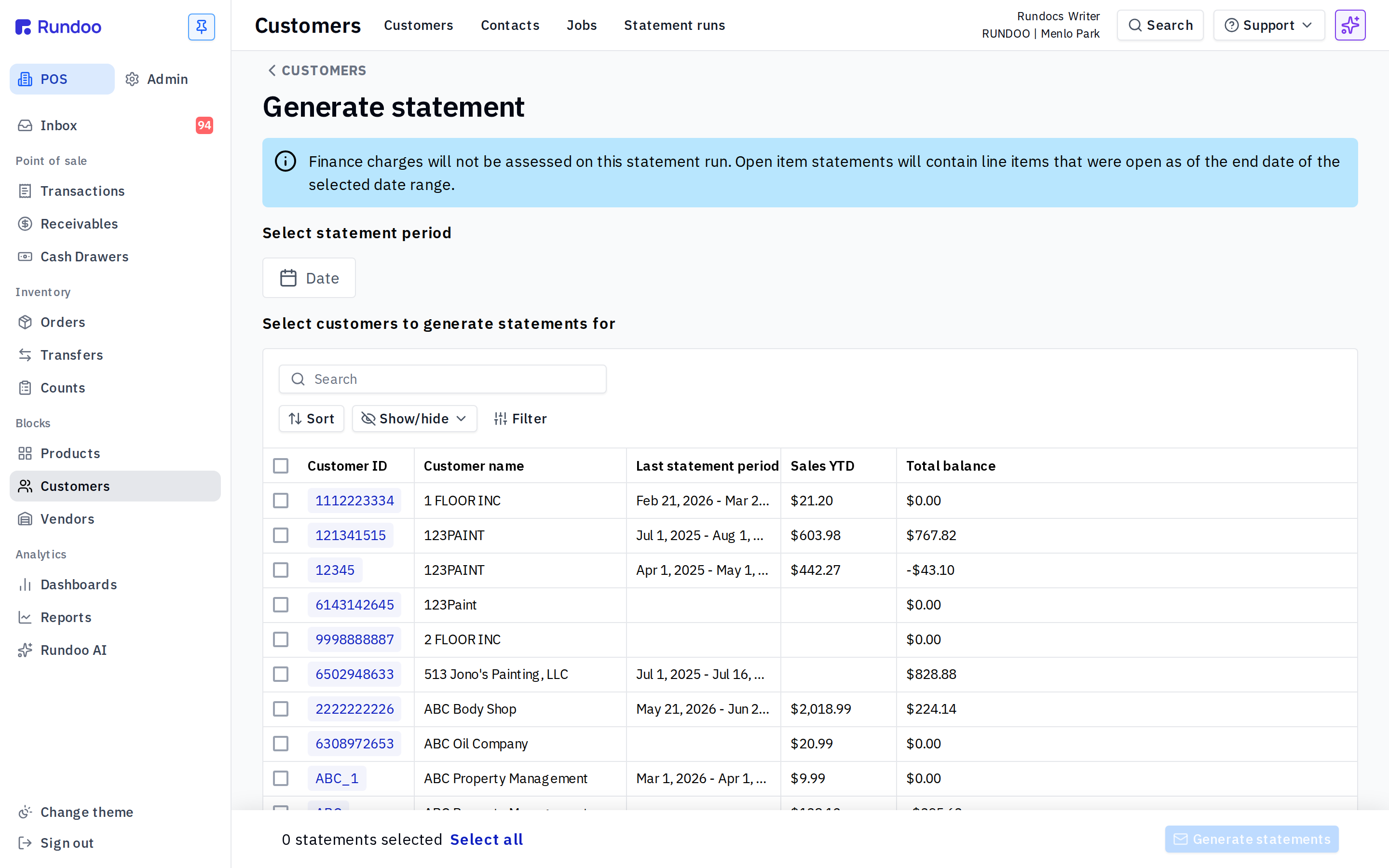
Task: Click the 94 unread Inbox badge
Action: [x=204, y=125]
